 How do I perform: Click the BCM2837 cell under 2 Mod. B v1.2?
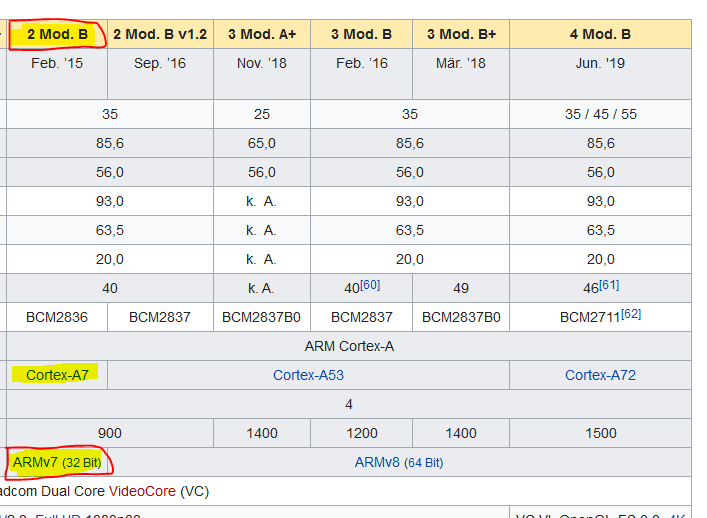tap(160, 317)
